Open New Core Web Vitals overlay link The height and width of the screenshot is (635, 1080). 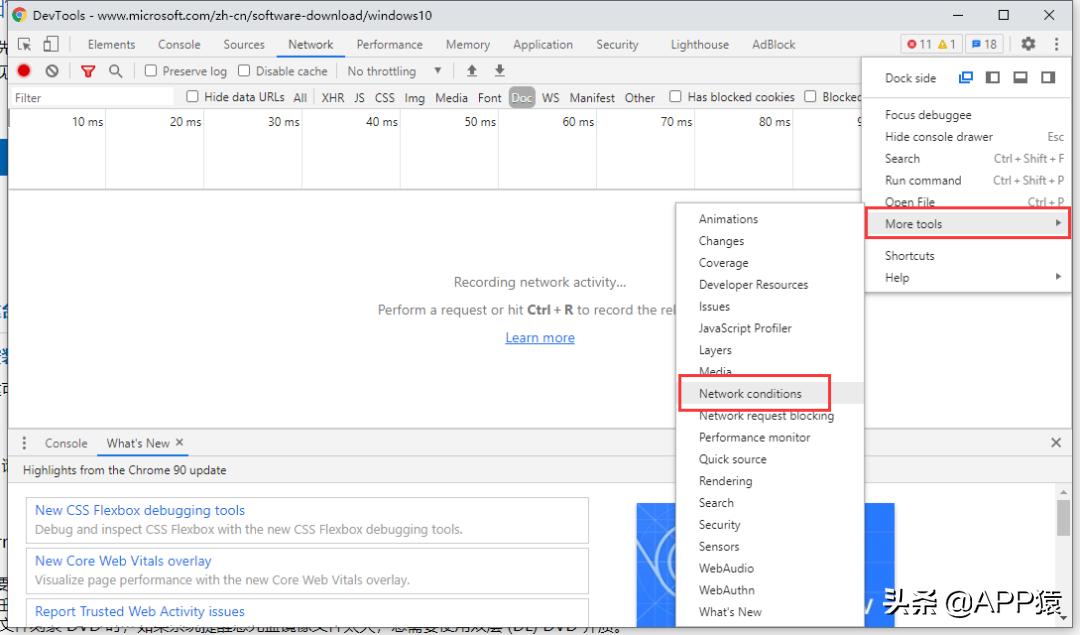tap(122, 560)
